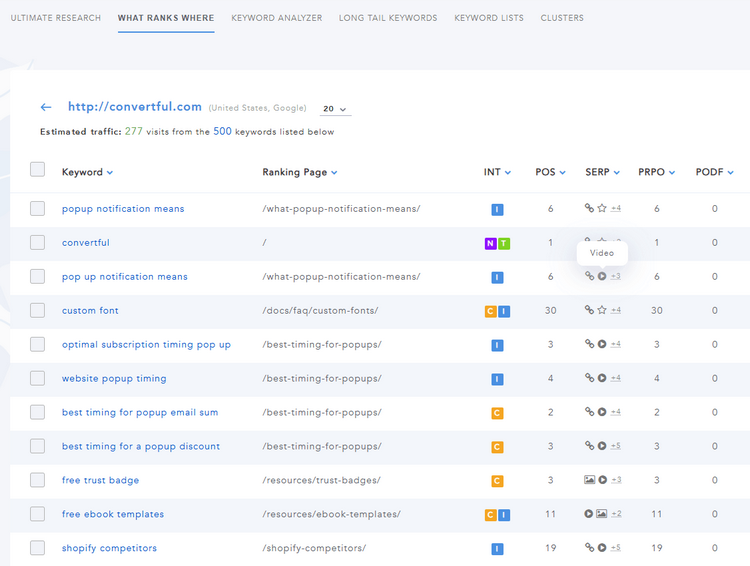Screen dimensions: 750x566
Task: Click video icon in 'pop up notification means' row
Action: [x=602, y=276]
